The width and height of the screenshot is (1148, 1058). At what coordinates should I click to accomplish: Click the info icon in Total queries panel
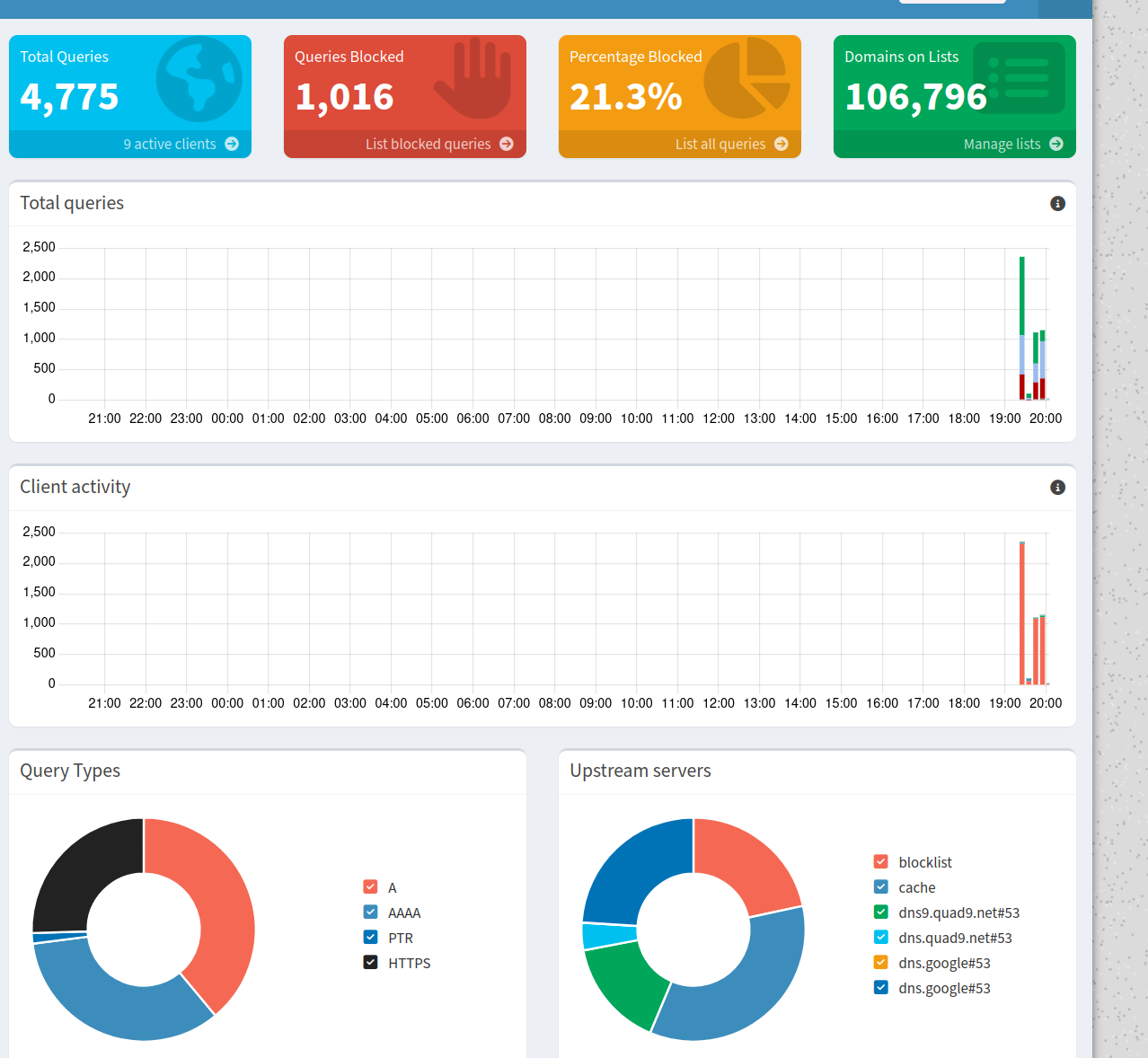1057,204
